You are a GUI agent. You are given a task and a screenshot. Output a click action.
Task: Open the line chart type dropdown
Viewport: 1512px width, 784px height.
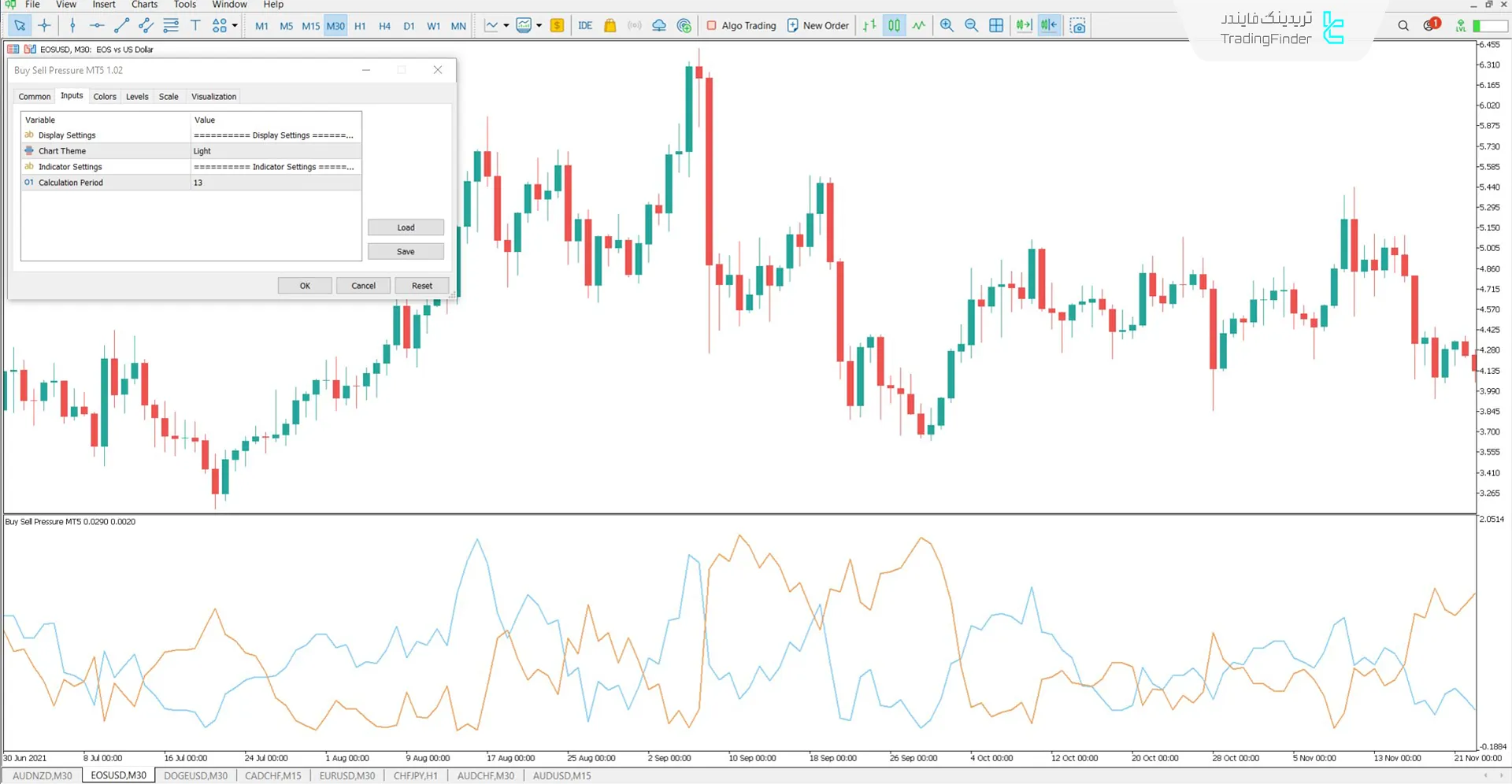(505, 25)
